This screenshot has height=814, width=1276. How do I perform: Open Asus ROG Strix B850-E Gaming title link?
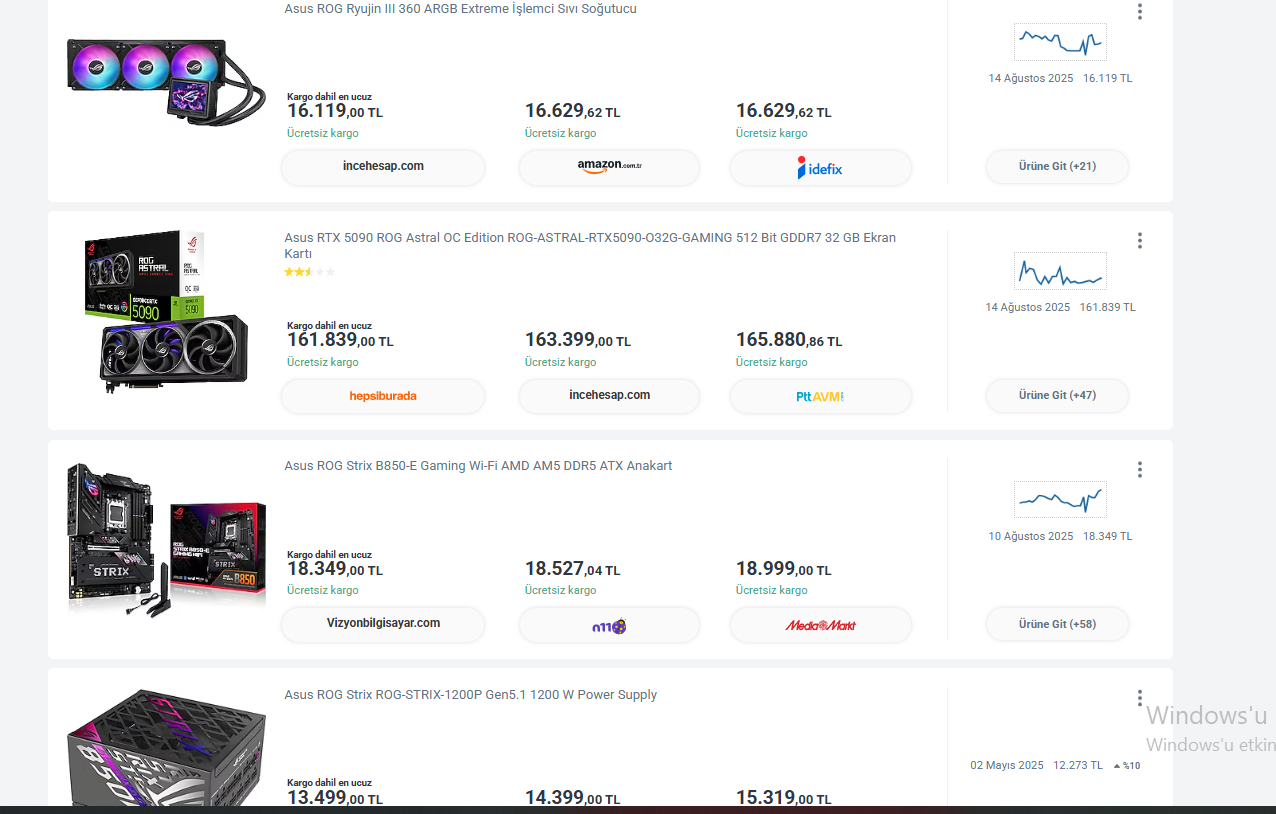(478, 466)
